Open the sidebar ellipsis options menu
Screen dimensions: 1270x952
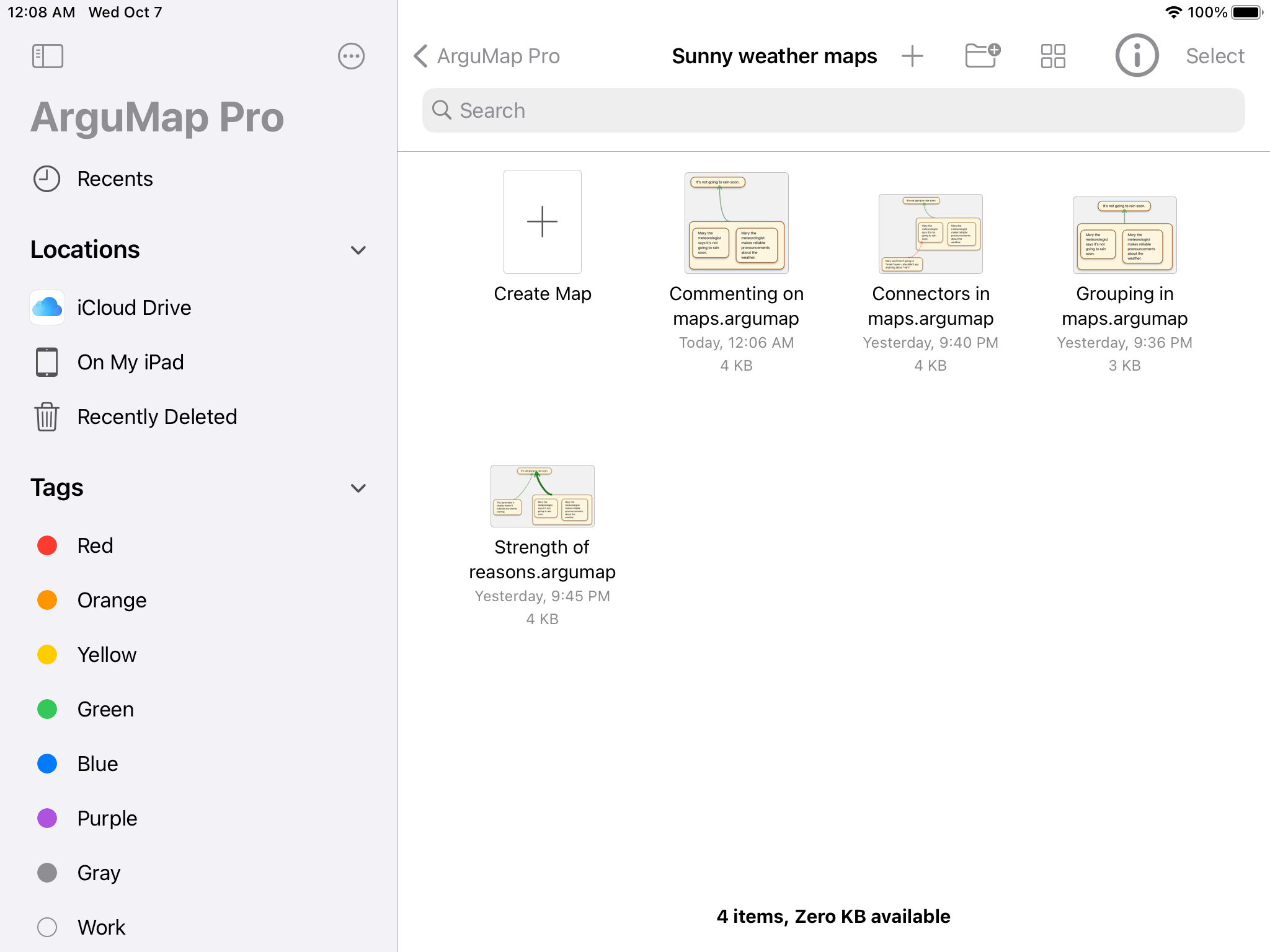click(351, 56)
